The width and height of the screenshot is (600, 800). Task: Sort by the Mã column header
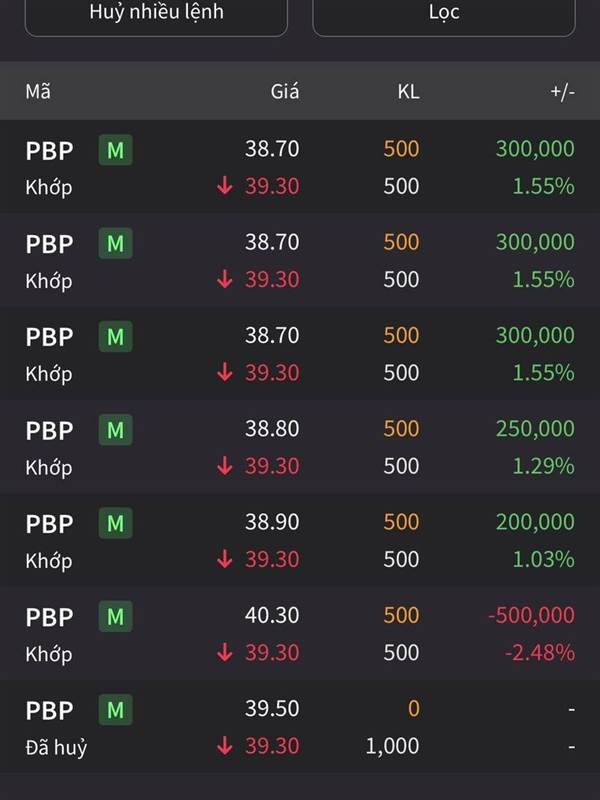click(38, 91)
